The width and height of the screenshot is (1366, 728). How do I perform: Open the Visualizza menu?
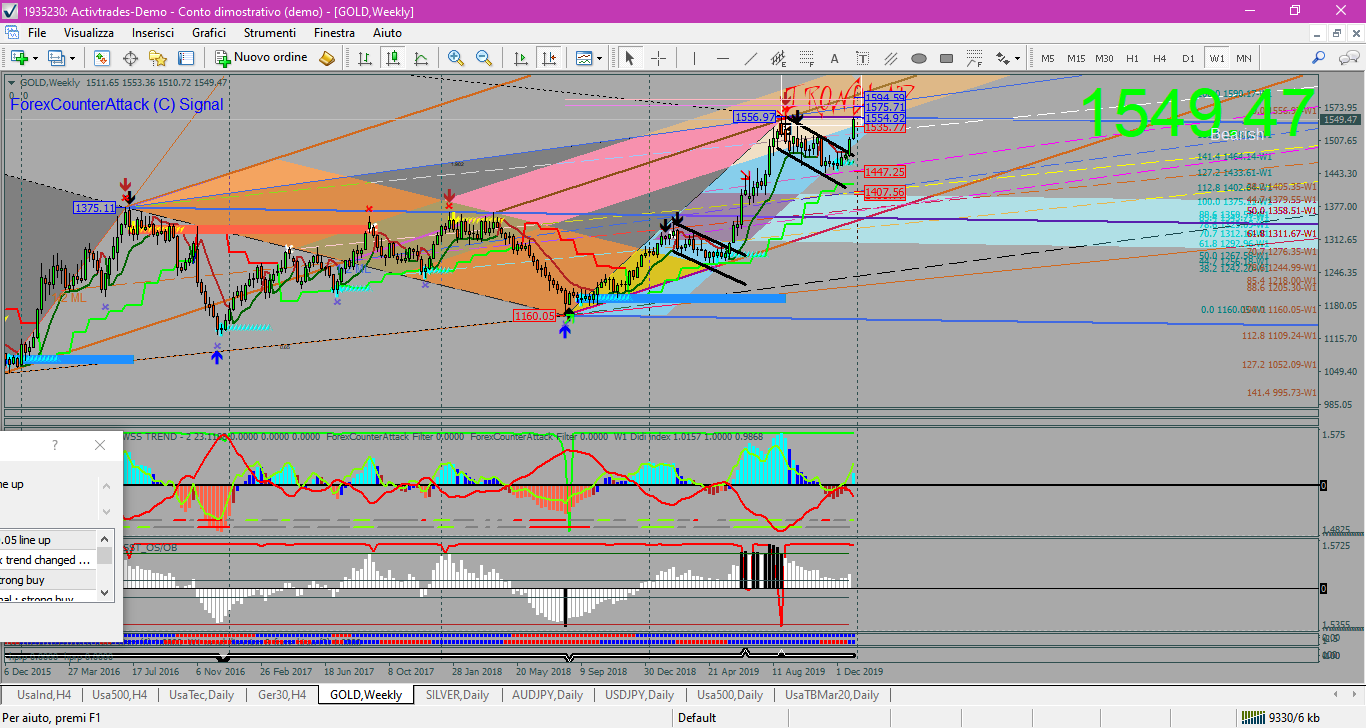tap(89, 33)
